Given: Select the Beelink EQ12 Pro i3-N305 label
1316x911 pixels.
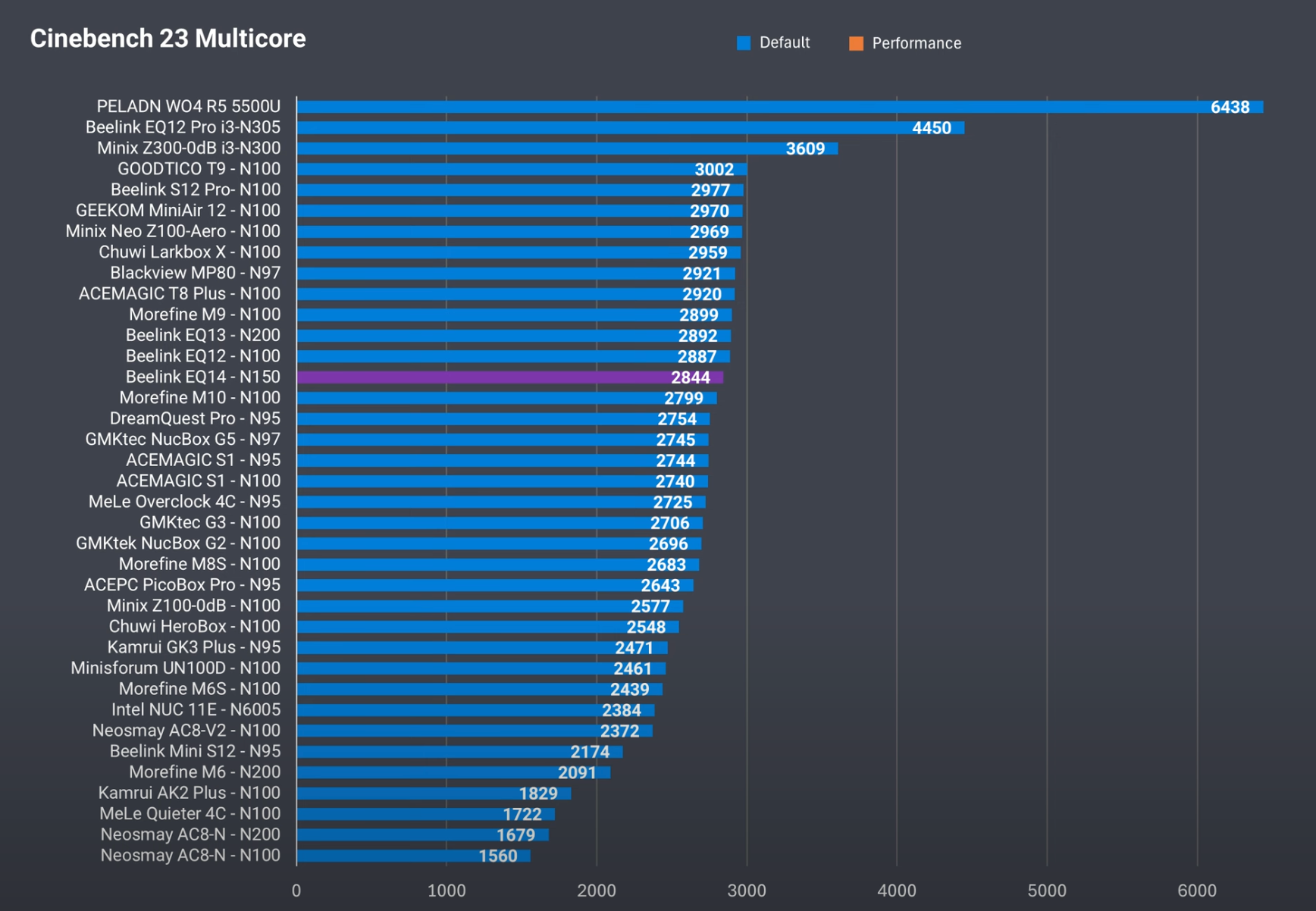Looking at the screenshot, I should pos(183,127).
